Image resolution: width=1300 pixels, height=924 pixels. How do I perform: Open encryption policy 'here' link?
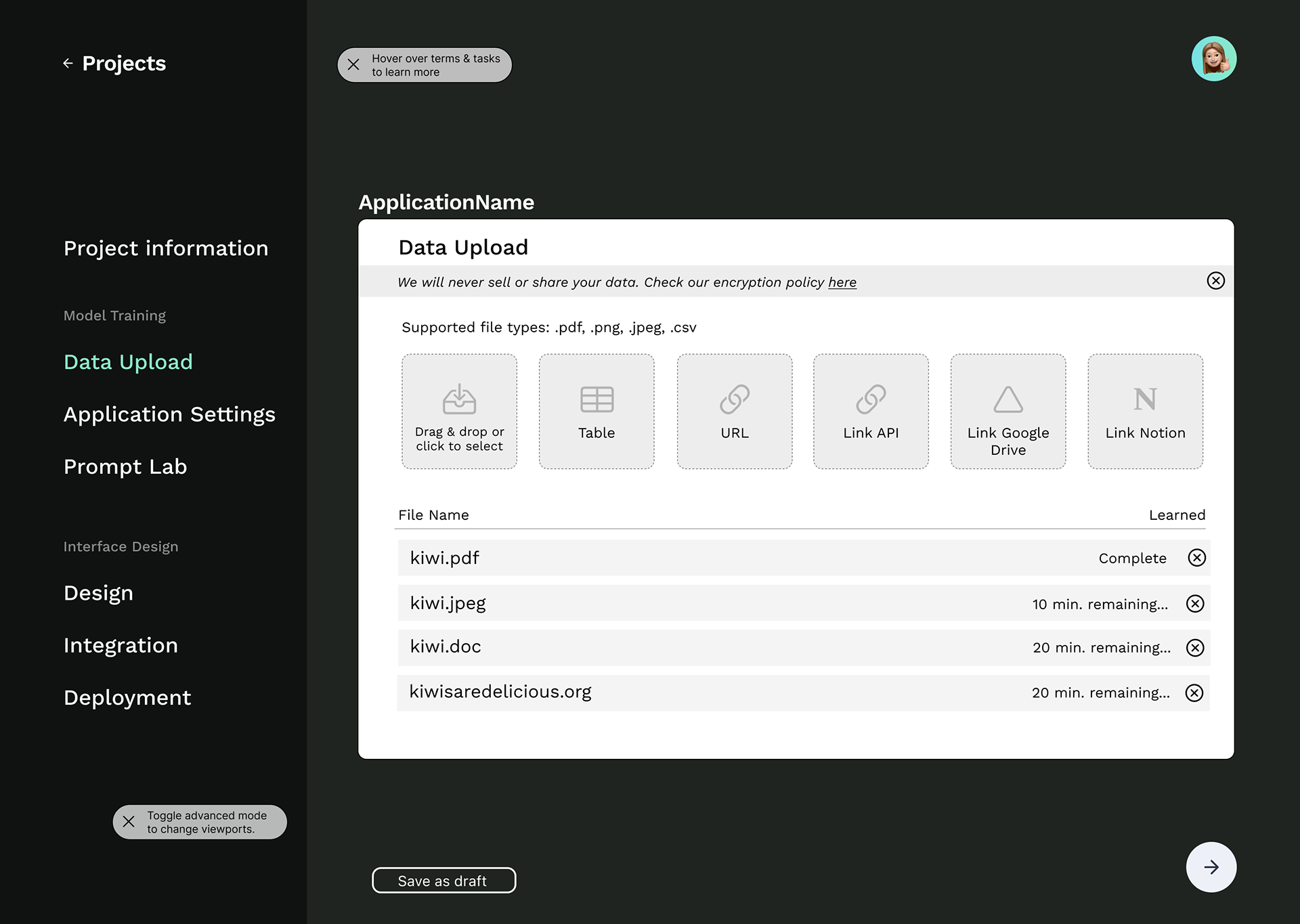(842, 282)
